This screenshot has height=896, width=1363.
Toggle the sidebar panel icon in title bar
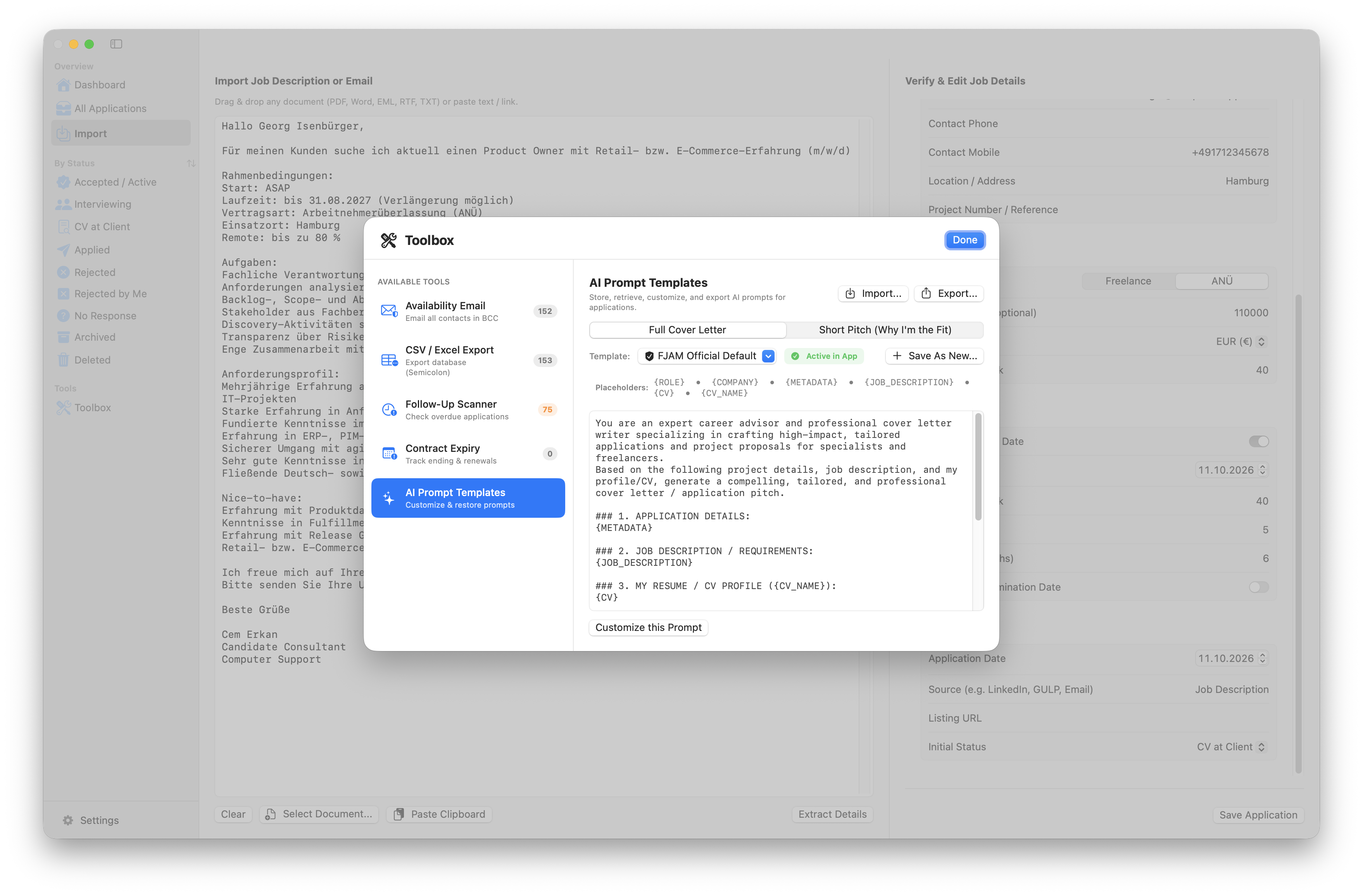pos(116,44)
